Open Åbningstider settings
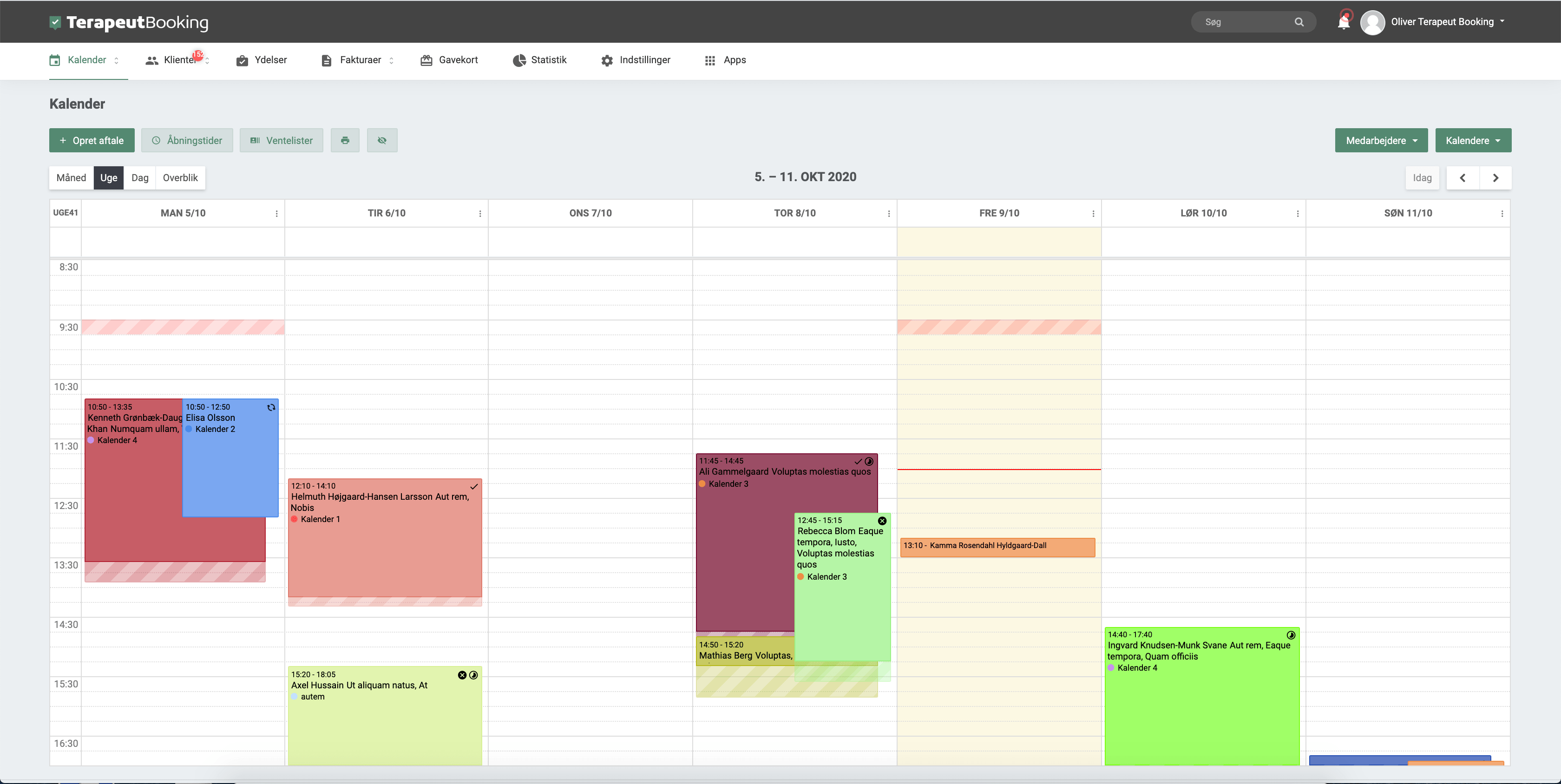1561x784 pixels. (x=187, y=140)
